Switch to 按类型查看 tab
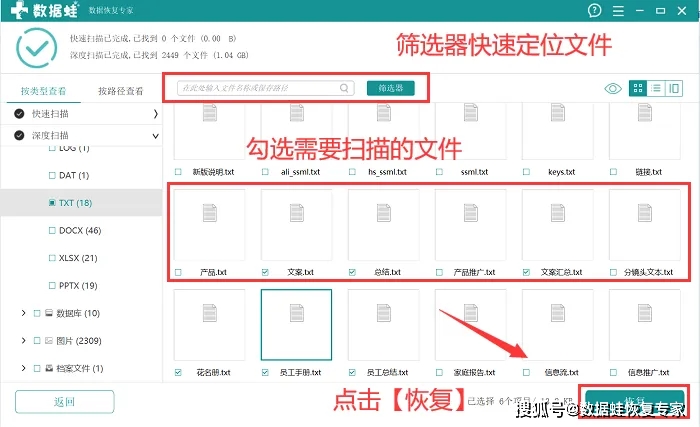 43,91
